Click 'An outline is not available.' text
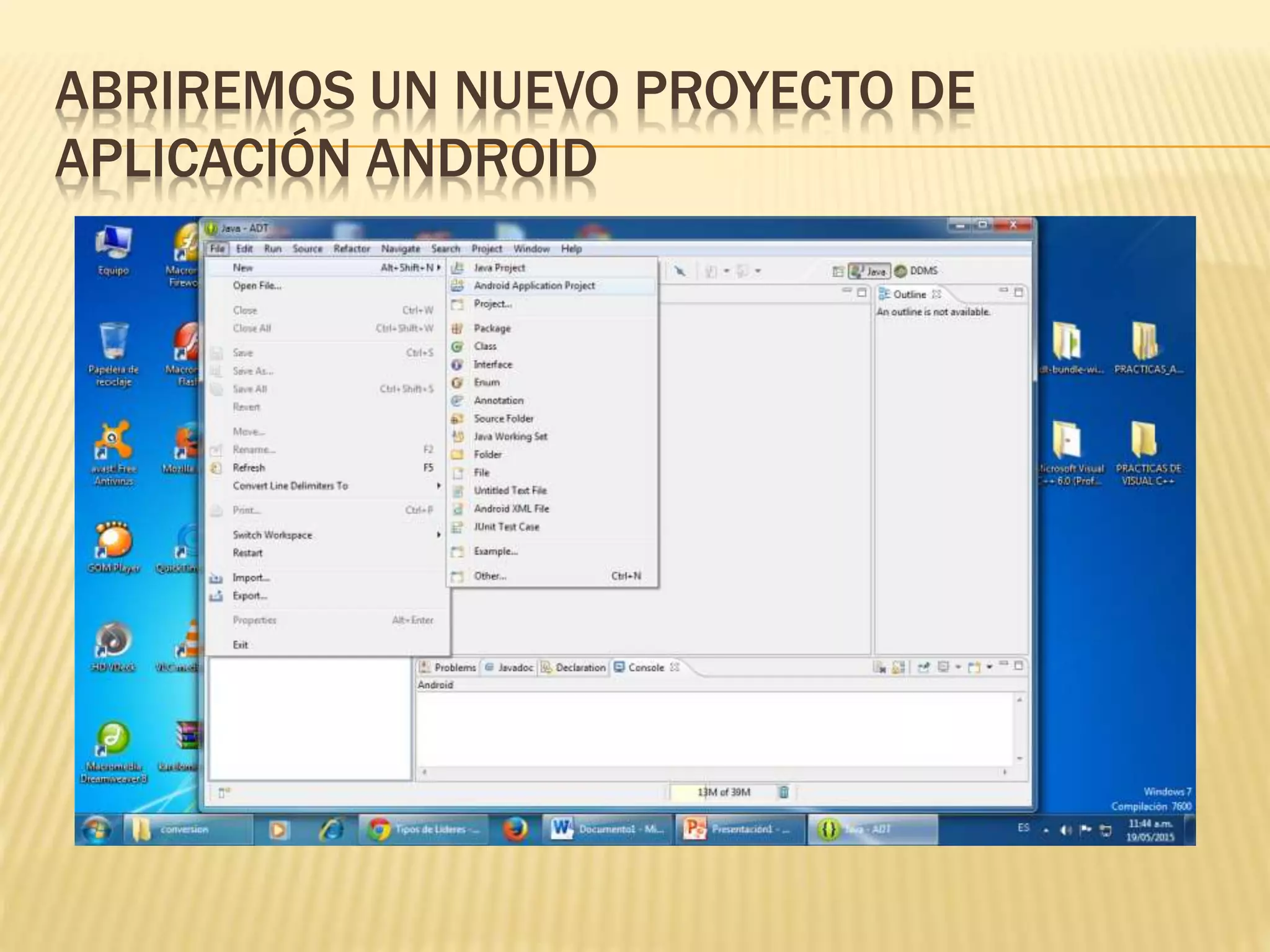 tap(933, 312)
